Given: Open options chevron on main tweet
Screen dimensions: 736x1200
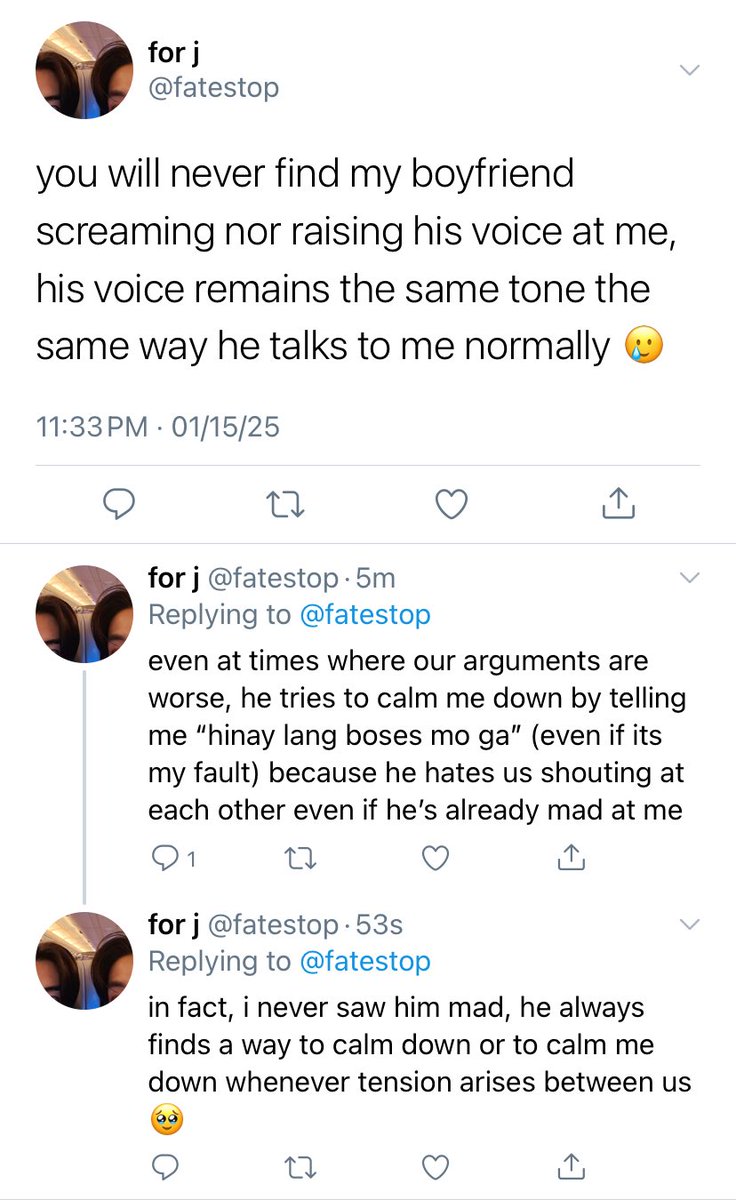Looking at the screenshot, I should tap(690, 70).
